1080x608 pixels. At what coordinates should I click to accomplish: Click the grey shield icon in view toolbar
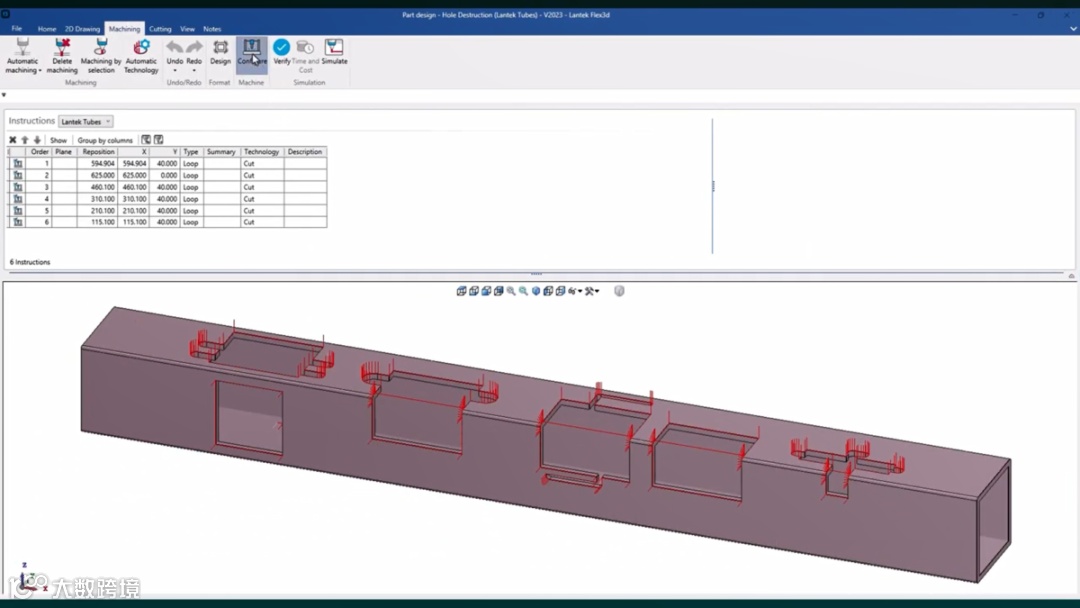pos(619,291)
